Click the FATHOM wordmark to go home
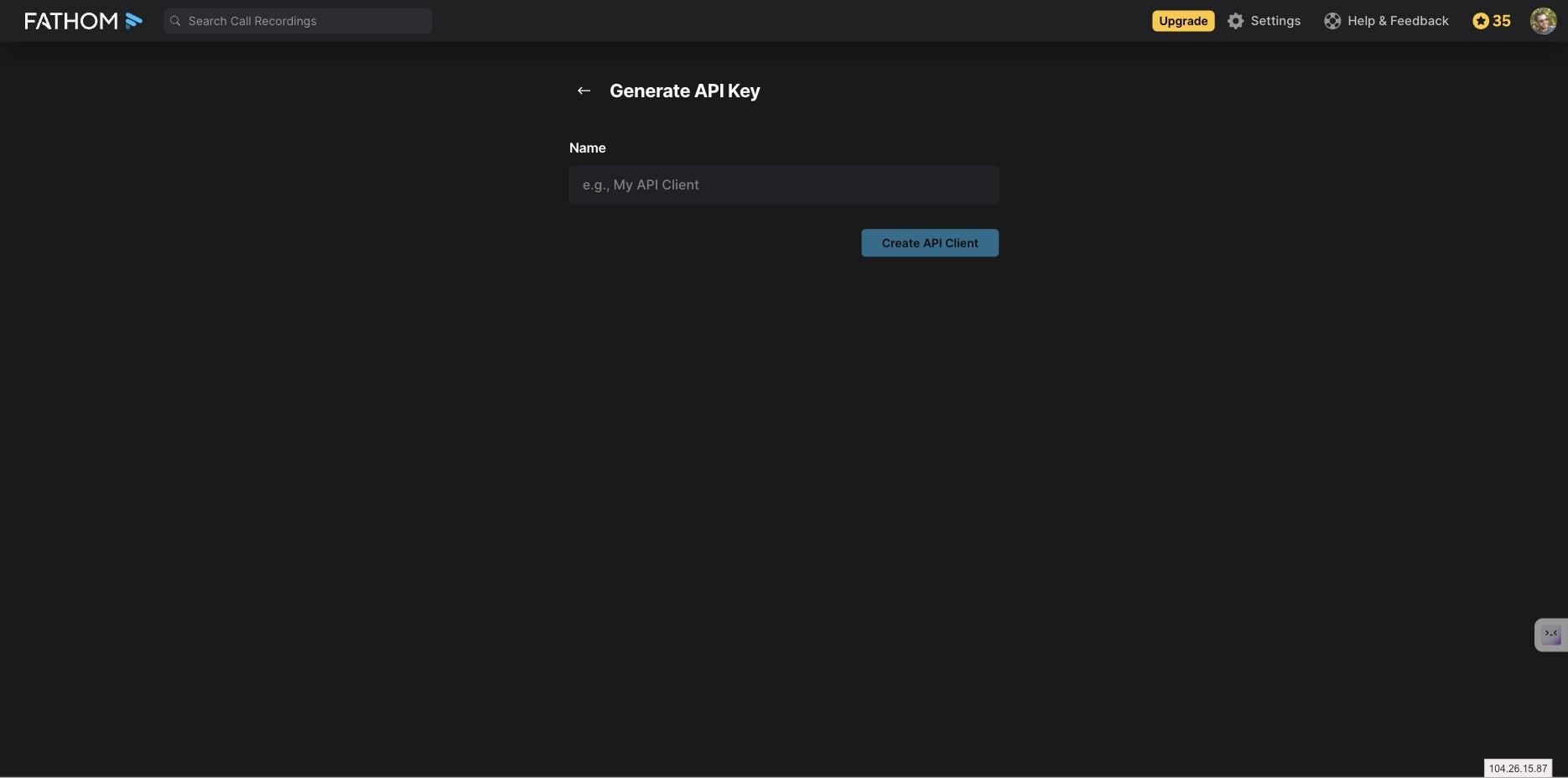 (x=71, y=21)
